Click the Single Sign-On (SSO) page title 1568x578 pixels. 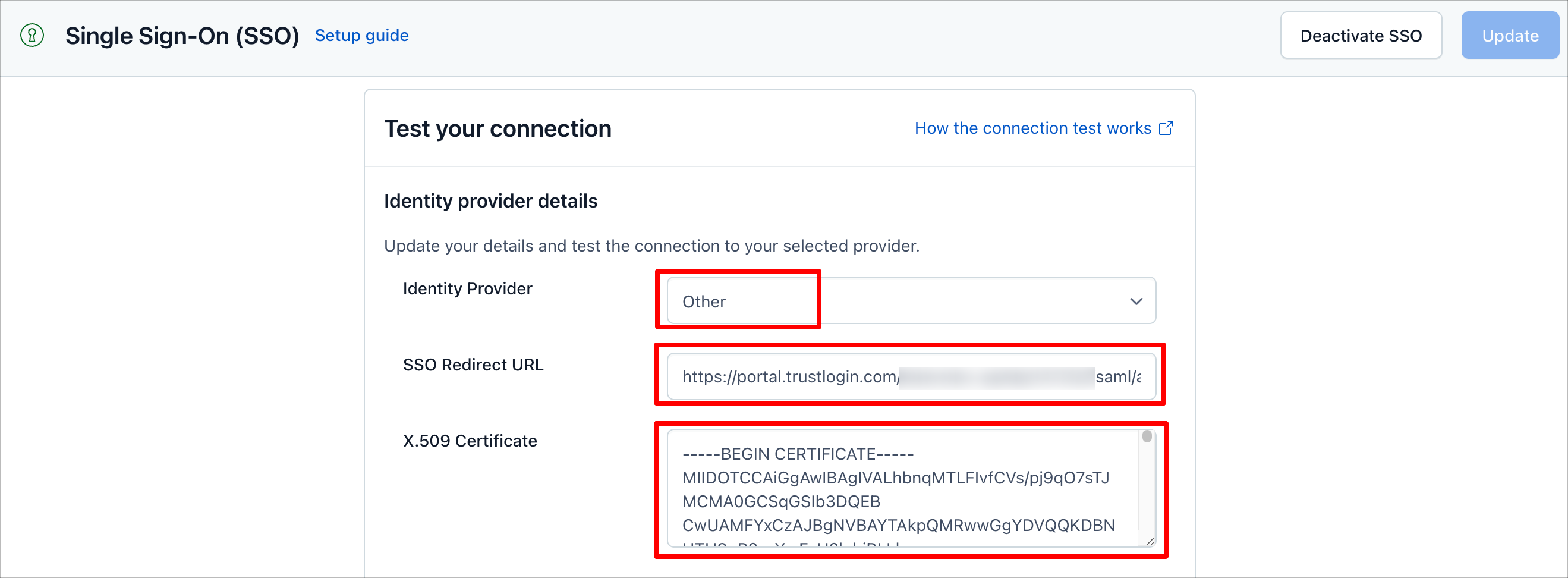coord(182,36)
